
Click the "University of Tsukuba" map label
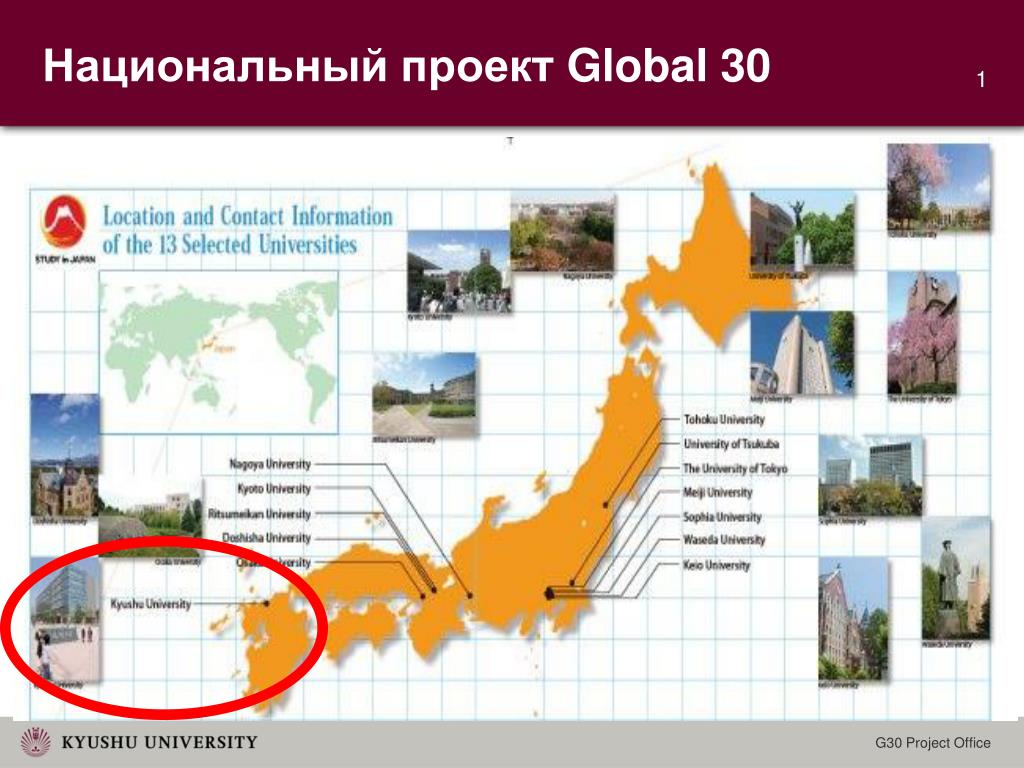(731, 444)
